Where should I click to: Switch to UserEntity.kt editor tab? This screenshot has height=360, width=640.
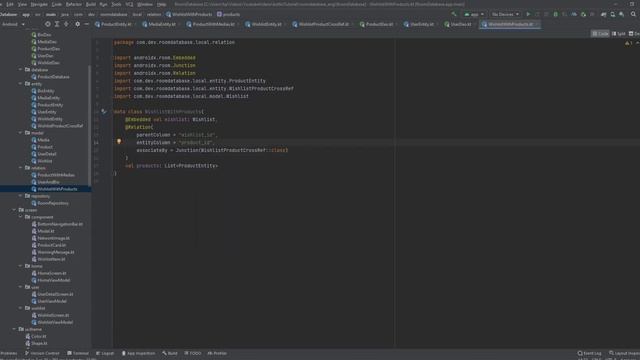[x=422, y=24]
